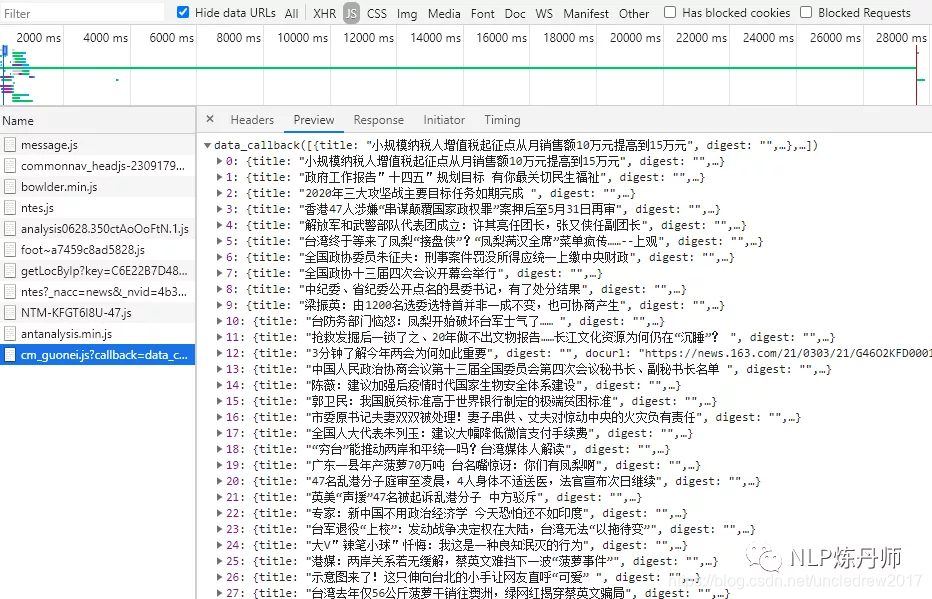
Task: Click the file icon beside NTM-KFGT6I8U-47.js
Action: pyautogui.click(x=10, y=313)
